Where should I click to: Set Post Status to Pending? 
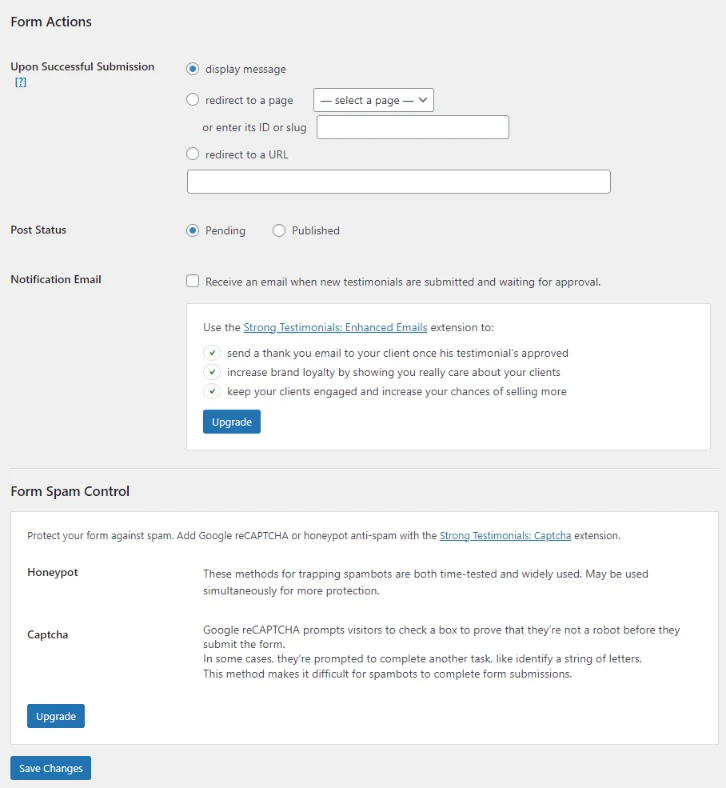(192, 230)
